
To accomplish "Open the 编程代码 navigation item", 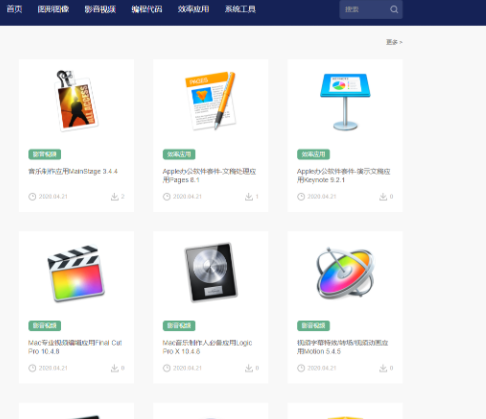I will click(x=147, y=9).
